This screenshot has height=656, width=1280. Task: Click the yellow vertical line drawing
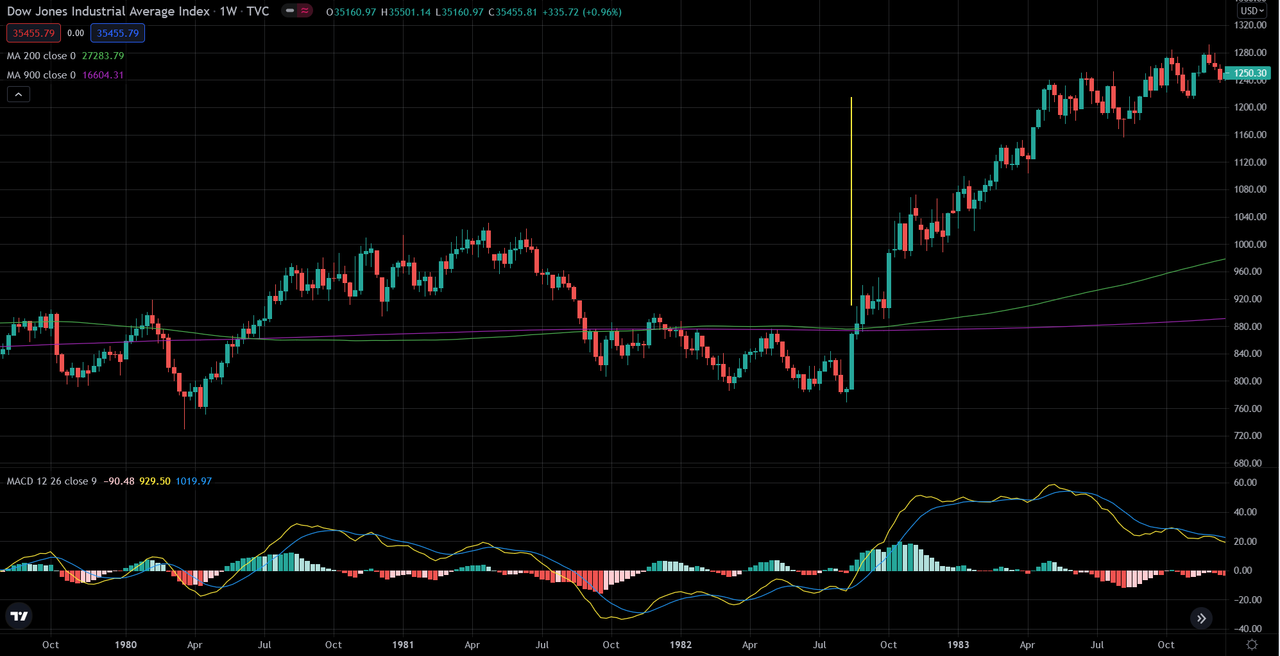tap(851, 200)
